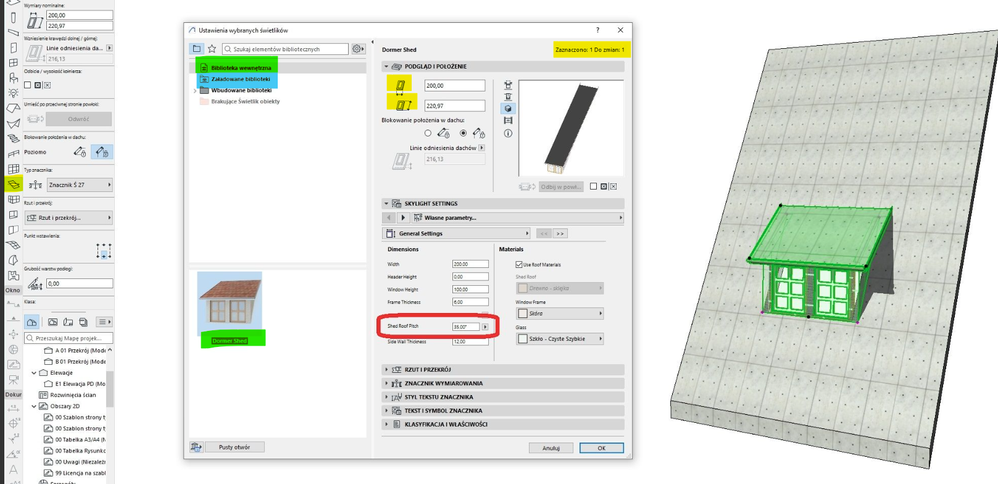Click Grubość warstw podłogi field 0,00
The width and height of the screenshot is (998, 484).
pos(80,283)
